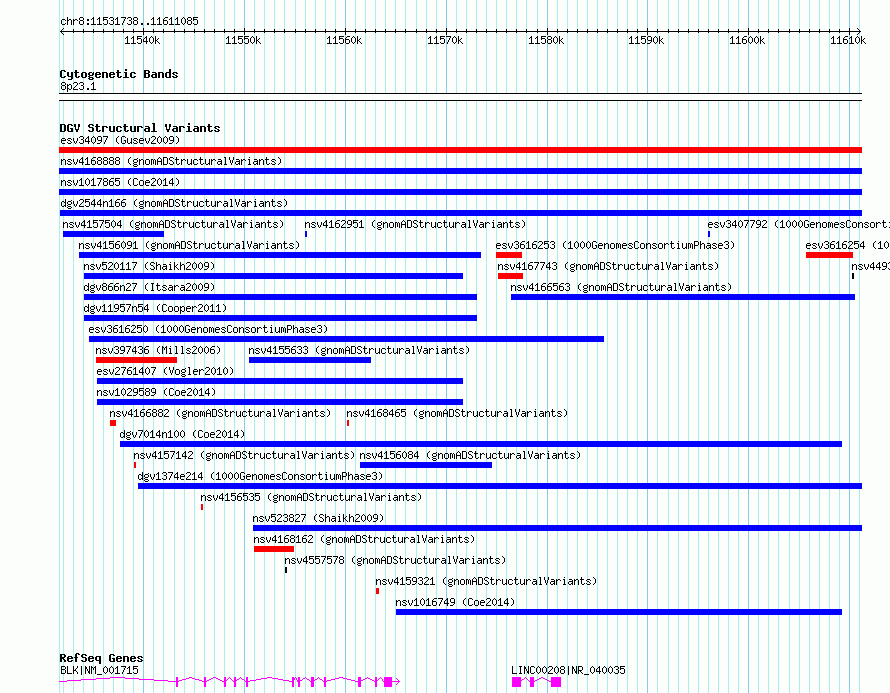The height and width of the screenshot is (693, 890).
Task: Select the dgv866n27 (Itsara2009) label
Action: [149, 287]
